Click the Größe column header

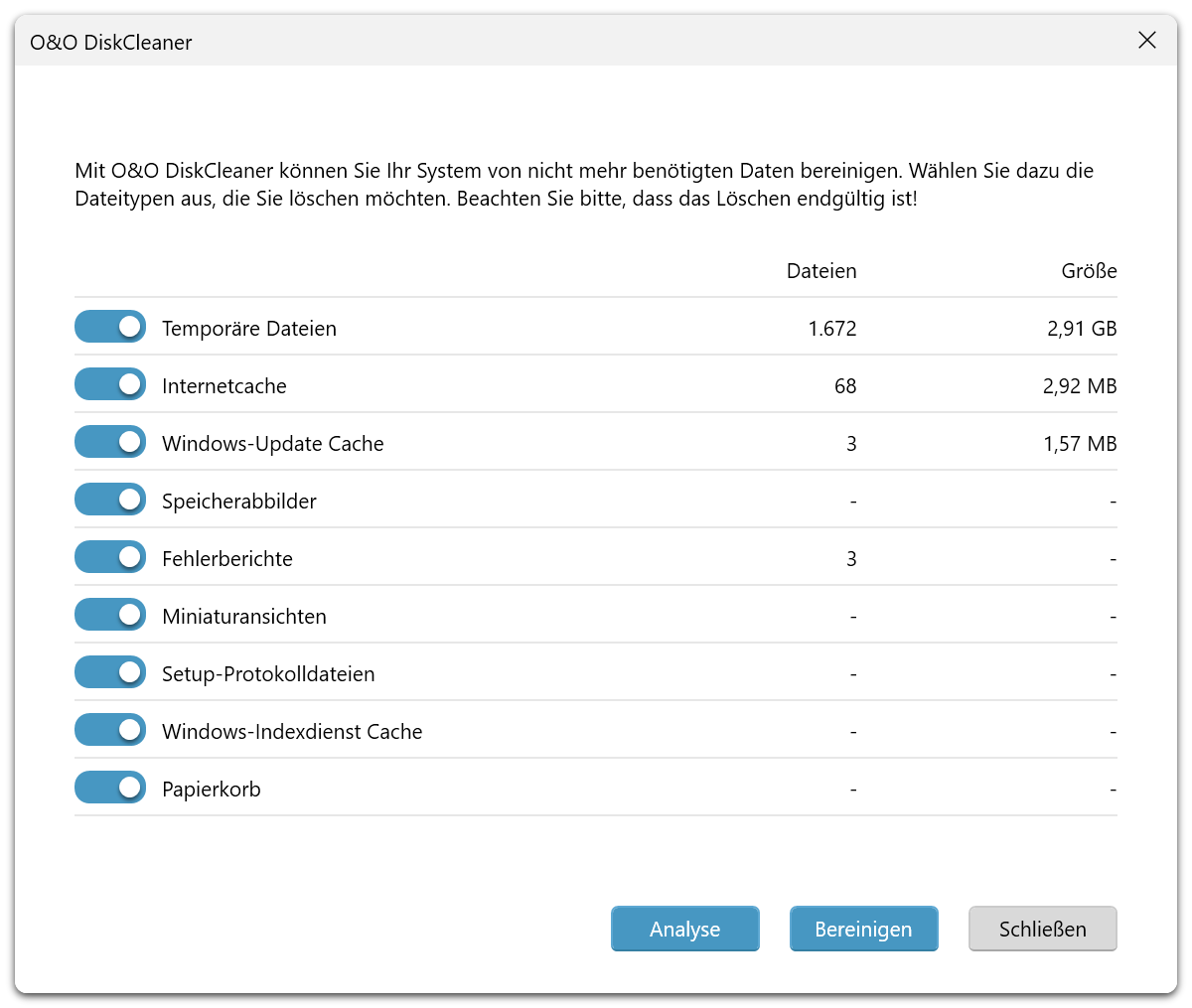(x=1089, y=271)
